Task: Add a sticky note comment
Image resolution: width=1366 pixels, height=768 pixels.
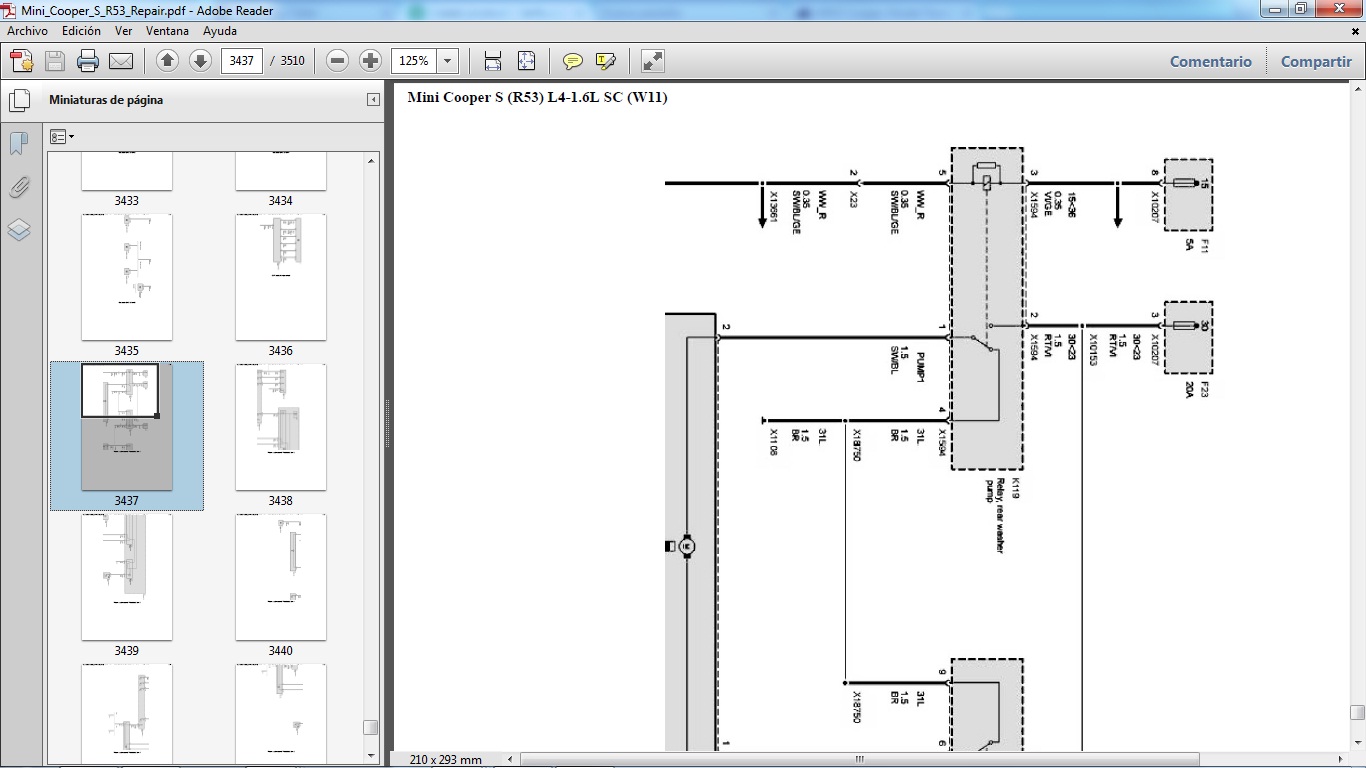Action: 573,61
